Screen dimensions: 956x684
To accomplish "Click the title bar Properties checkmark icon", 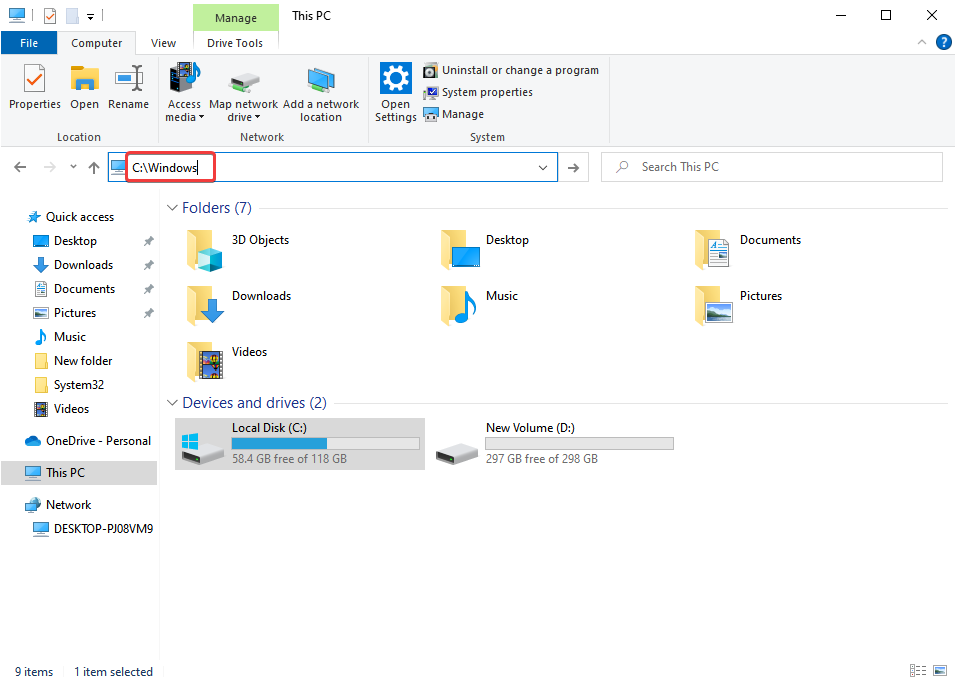I will (50, 16).
